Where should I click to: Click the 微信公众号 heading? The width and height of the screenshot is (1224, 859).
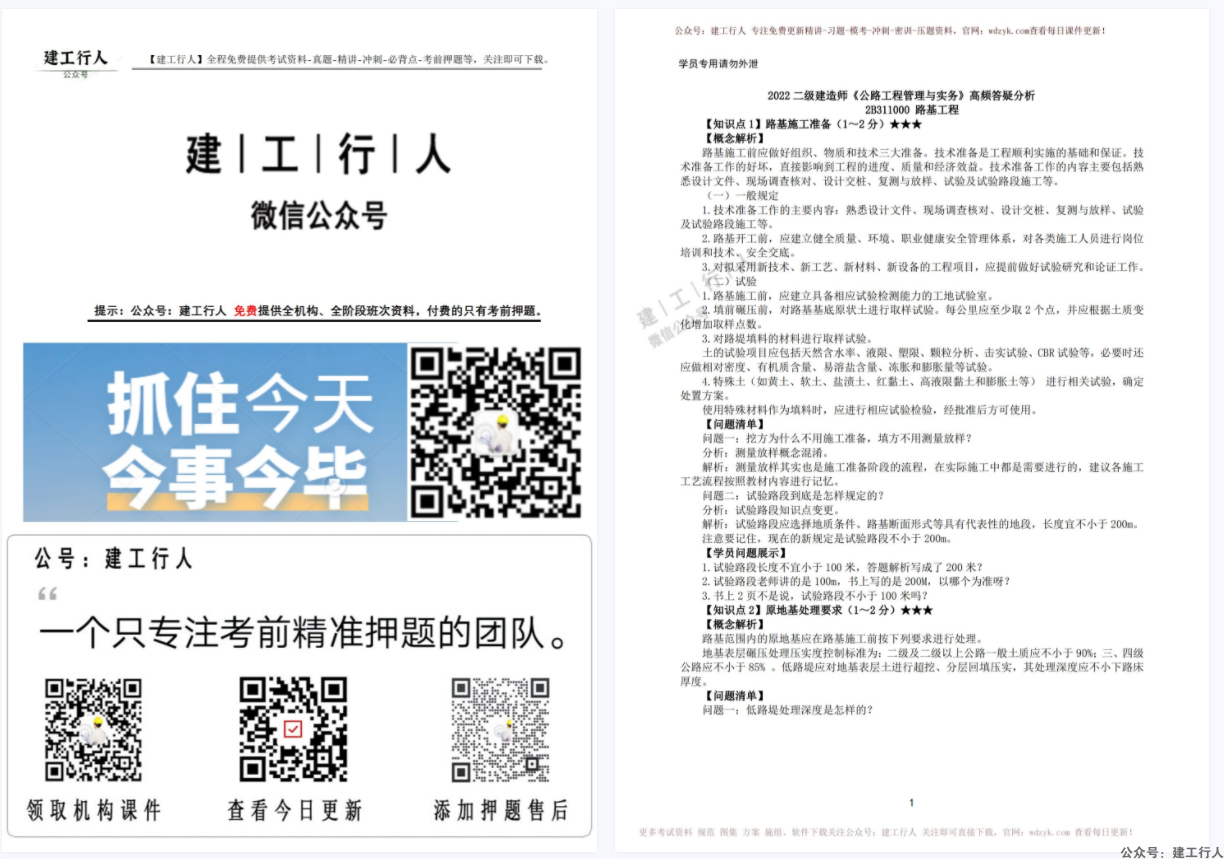(318, 214)
